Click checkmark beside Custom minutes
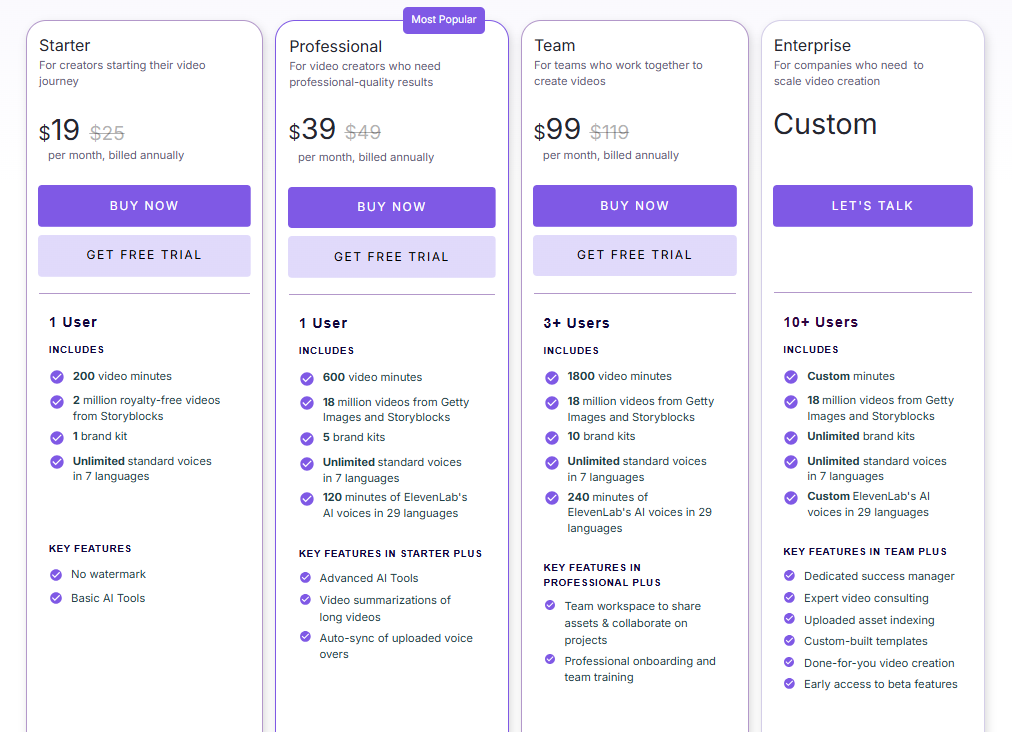 coord(791,377)
